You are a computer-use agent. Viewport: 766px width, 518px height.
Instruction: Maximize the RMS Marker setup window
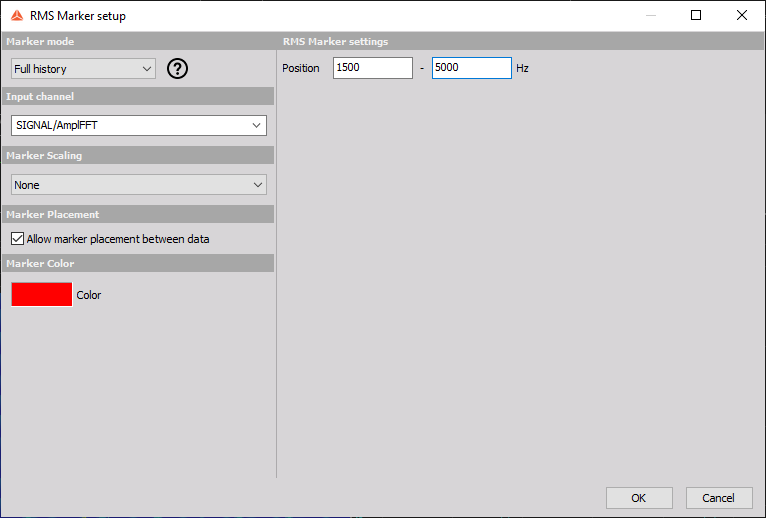point(696,15)
